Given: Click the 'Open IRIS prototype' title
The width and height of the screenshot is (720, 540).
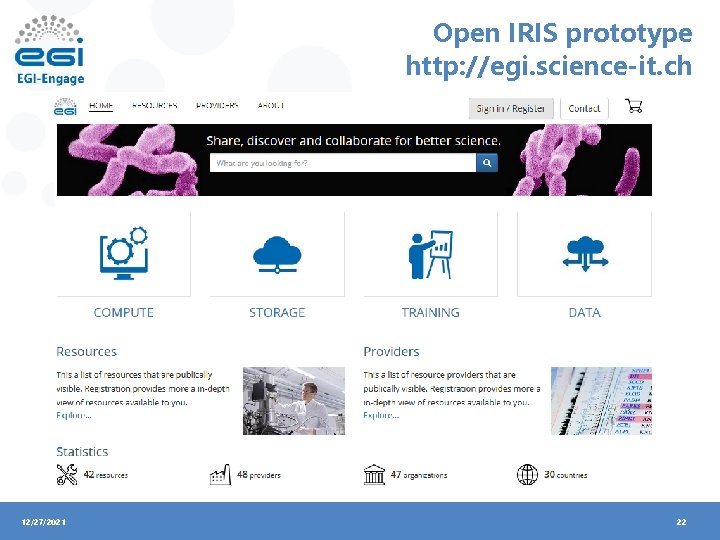Looking at the screenshot, I should pyautogui.click(x=562, y=34).
